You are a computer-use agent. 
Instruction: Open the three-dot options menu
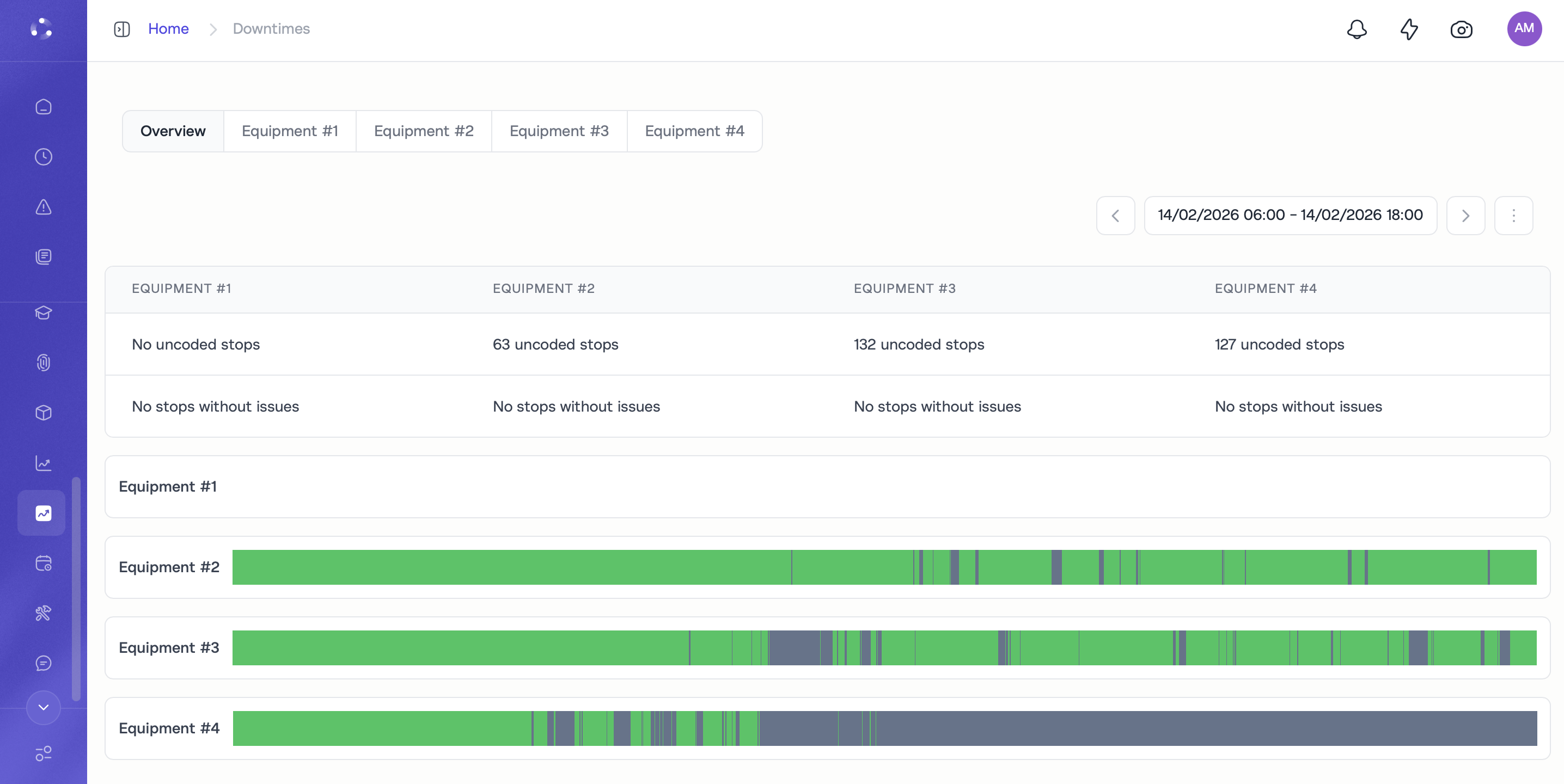tap(1513, 216)
